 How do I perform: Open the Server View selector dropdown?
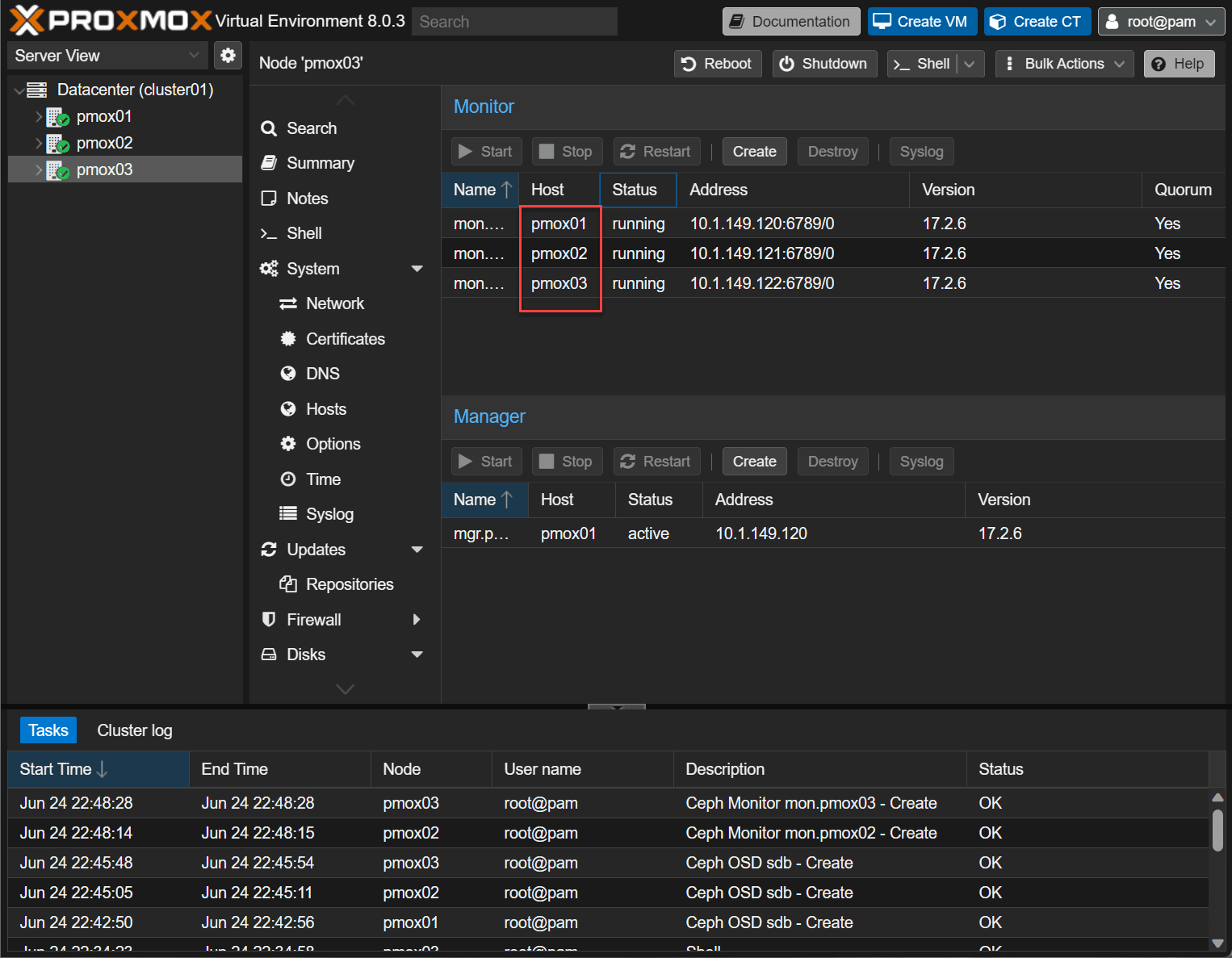[107, 56]
